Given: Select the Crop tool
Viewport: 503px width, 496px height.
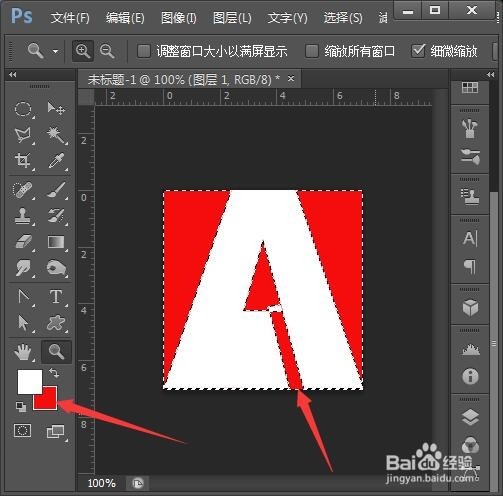Looking at the screenshot, I should coord(23,161).
